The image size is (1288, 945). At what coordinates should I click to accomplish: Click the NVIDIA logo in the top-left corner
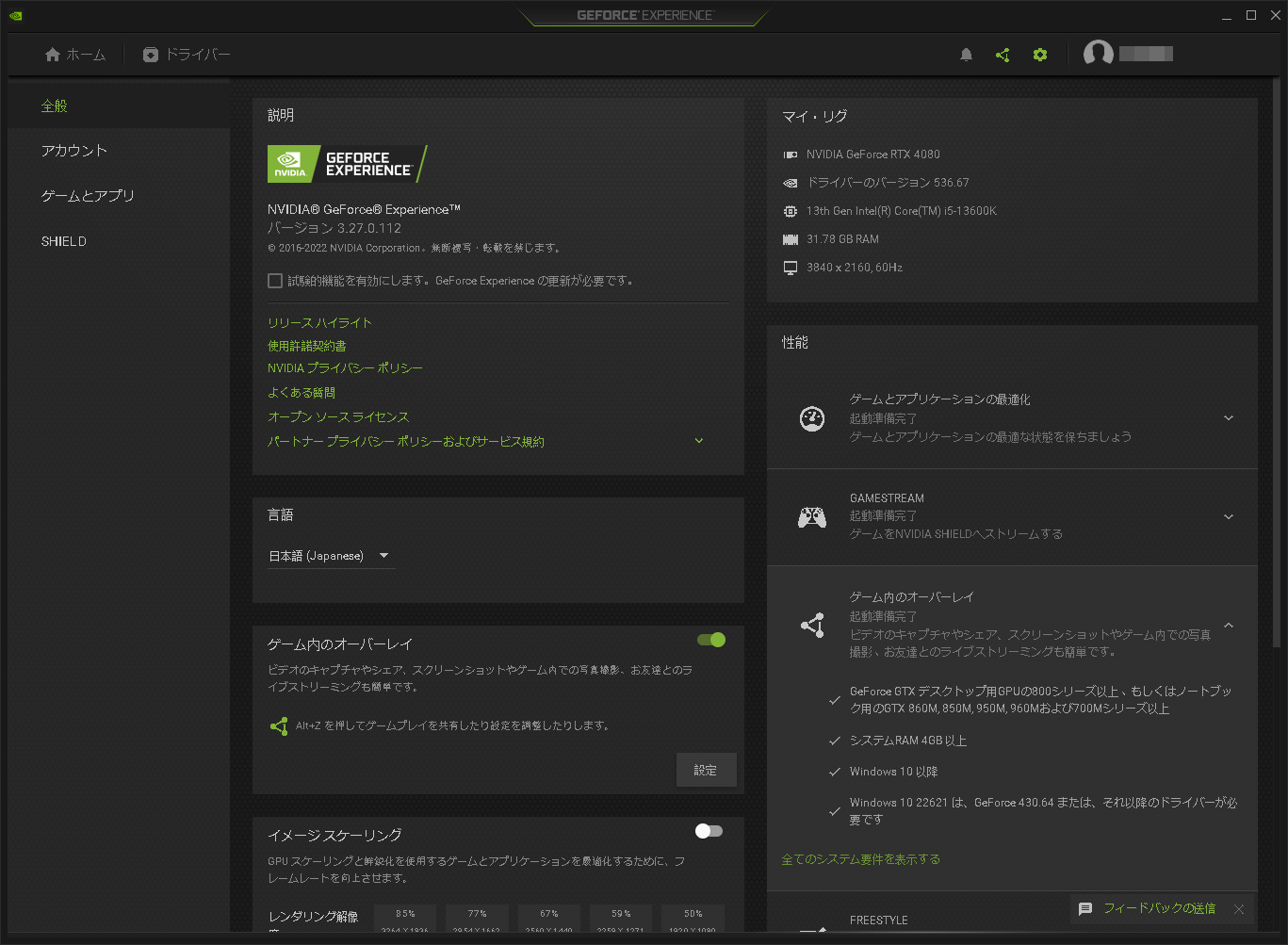click(15, 15)
